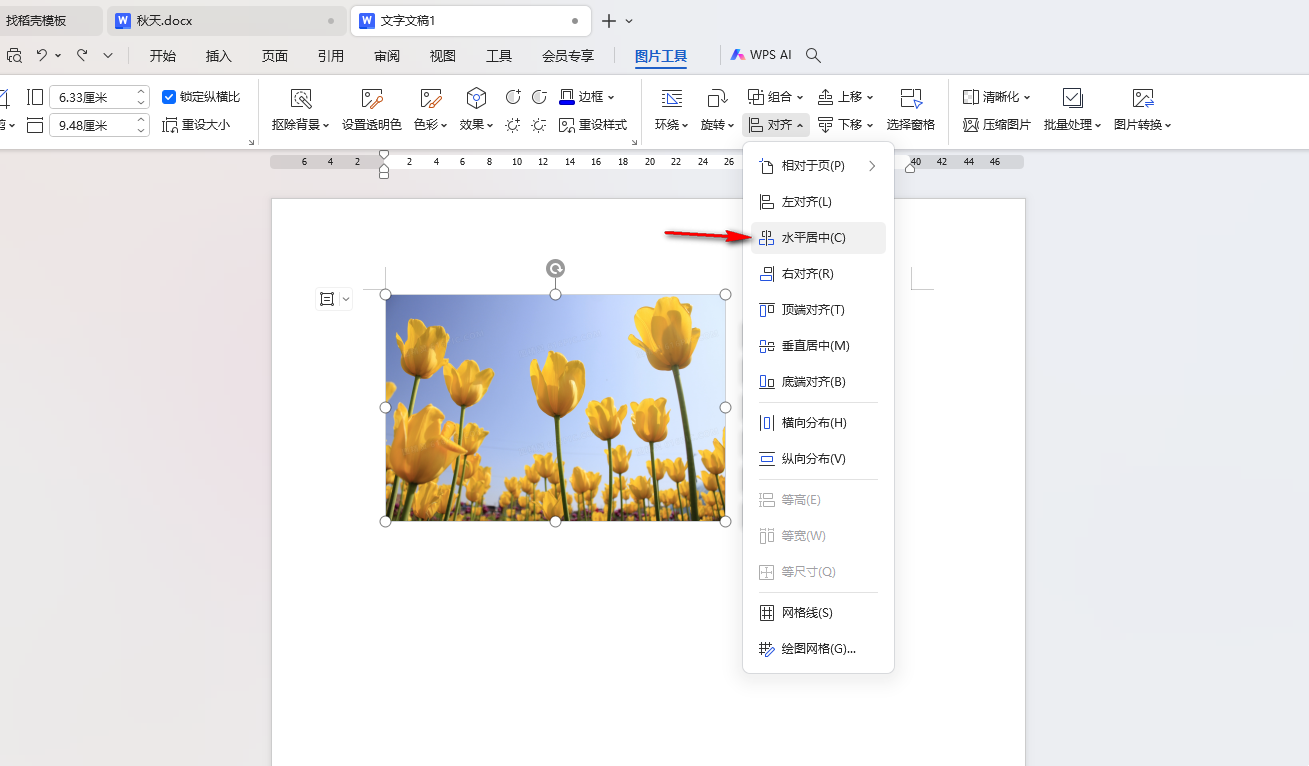The width and height of the screenshot is (1309, 766).
Task: Click the 重设样式 reset style button
Action: (x=593, y=125)
